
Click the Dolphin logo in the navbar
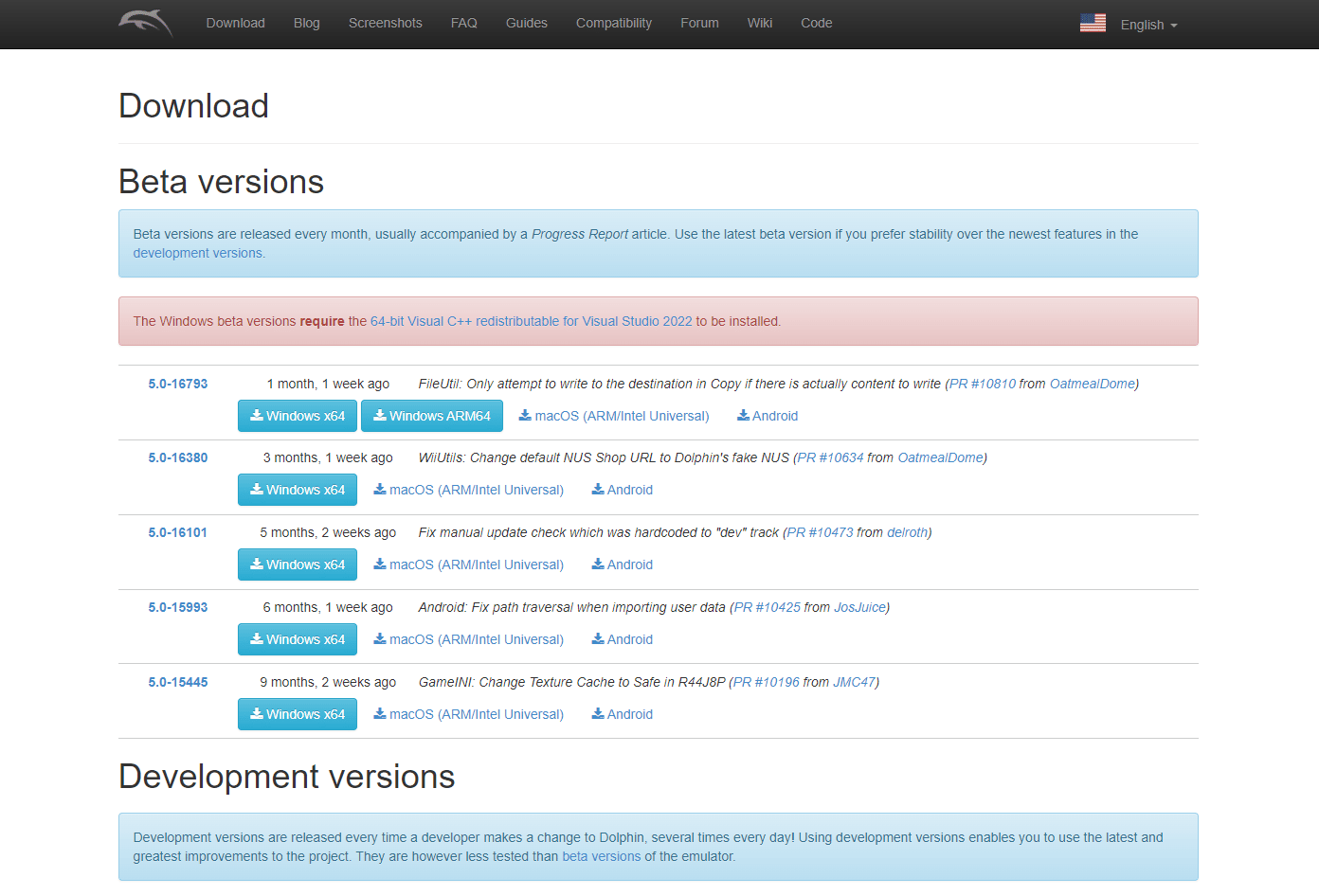tap(146, 23)
